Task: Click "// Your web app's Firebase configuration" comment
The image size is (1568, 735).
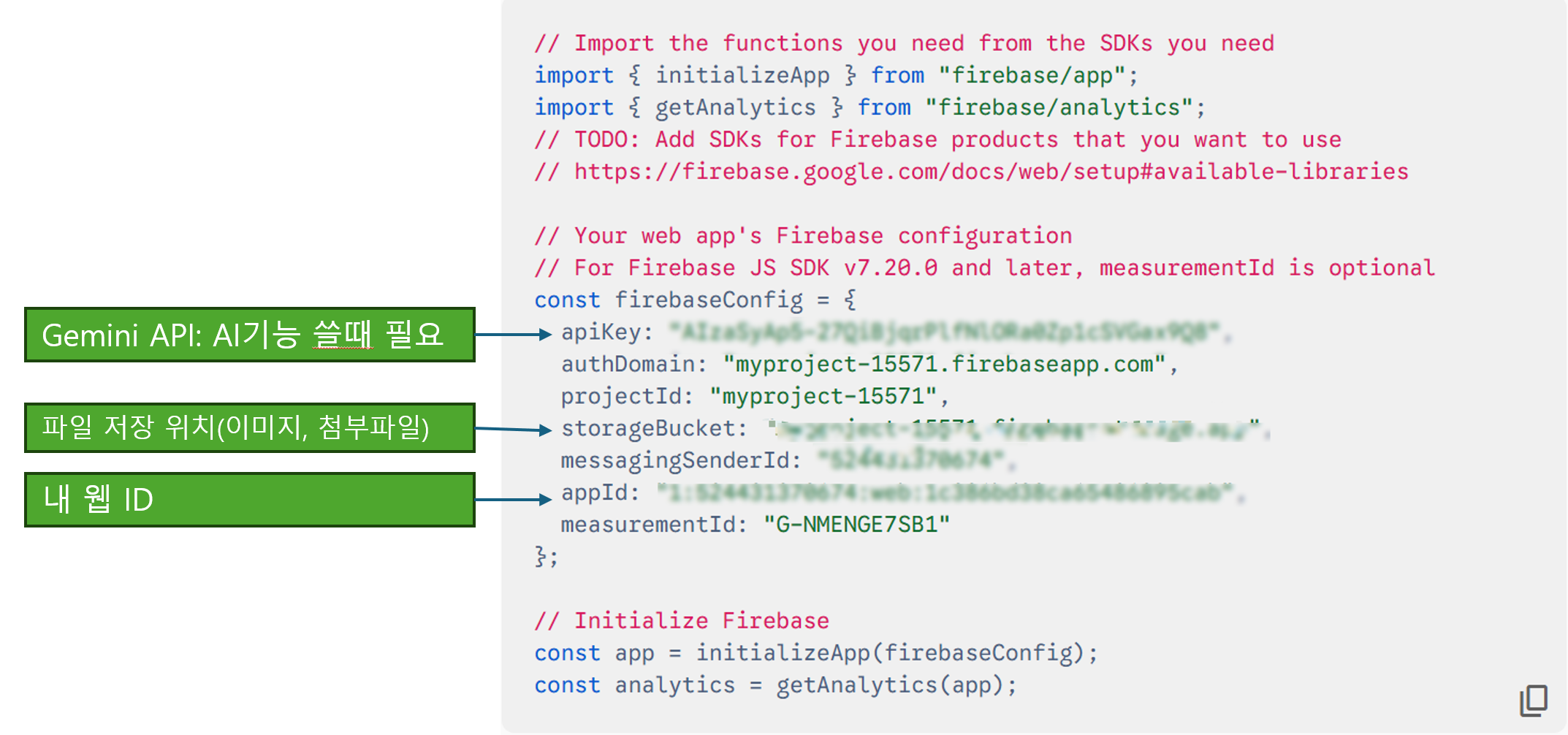Action: click(803, 236)
